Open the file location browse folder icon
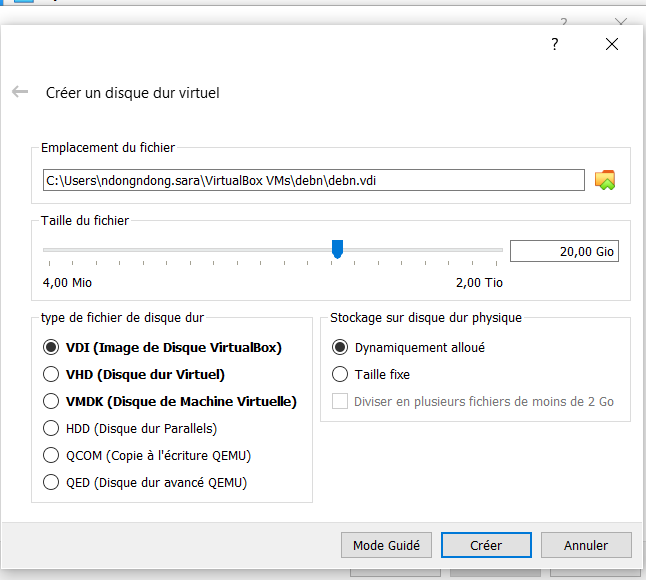The height and width of the screenshot is (580, 646). coord(605,180)
